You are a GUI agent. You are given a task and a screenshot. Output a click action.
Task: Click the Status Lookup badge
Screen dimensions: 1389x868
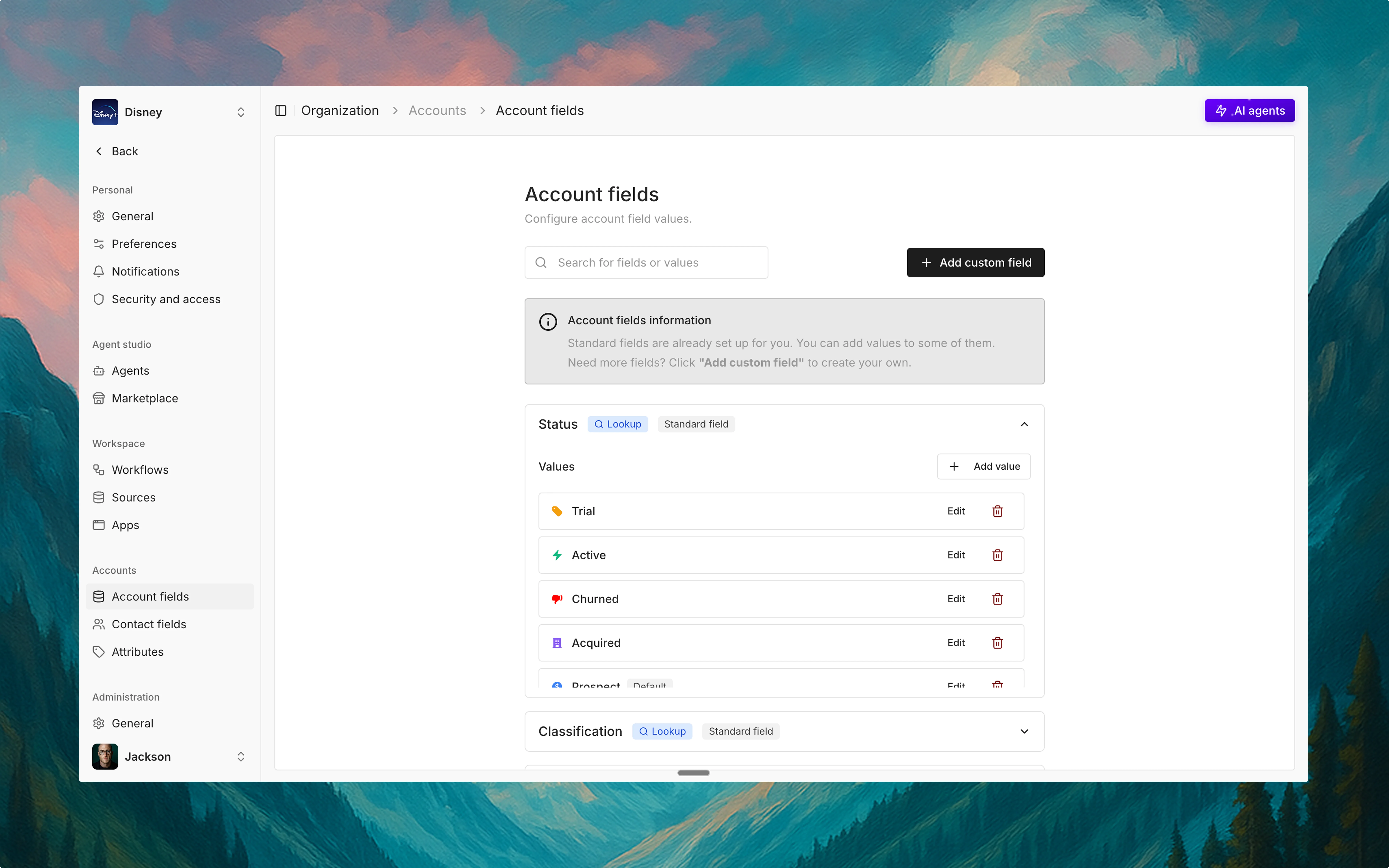618,424
